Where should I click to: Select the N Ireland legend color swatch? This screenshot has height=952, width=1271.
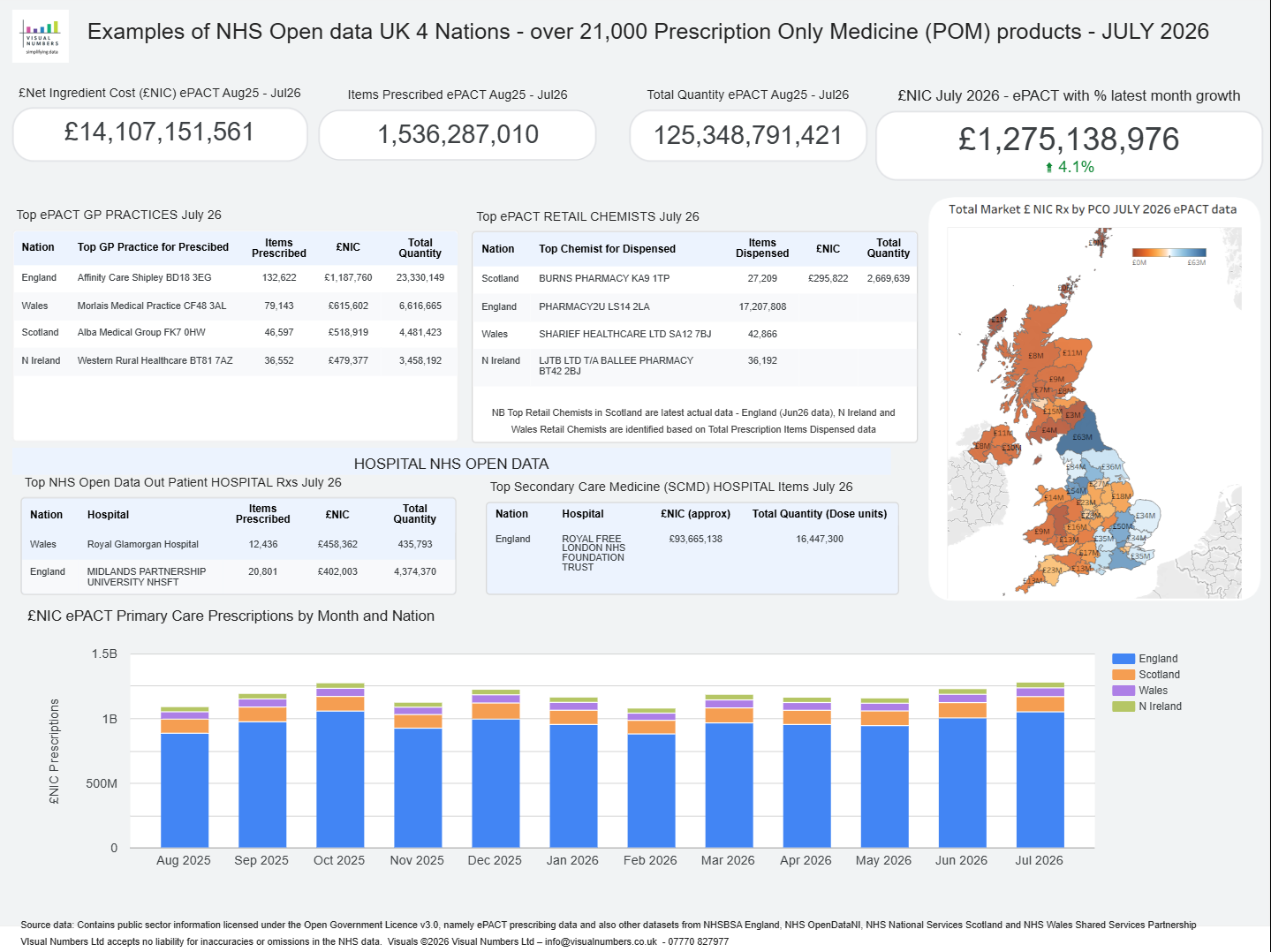click(1123, 706)
